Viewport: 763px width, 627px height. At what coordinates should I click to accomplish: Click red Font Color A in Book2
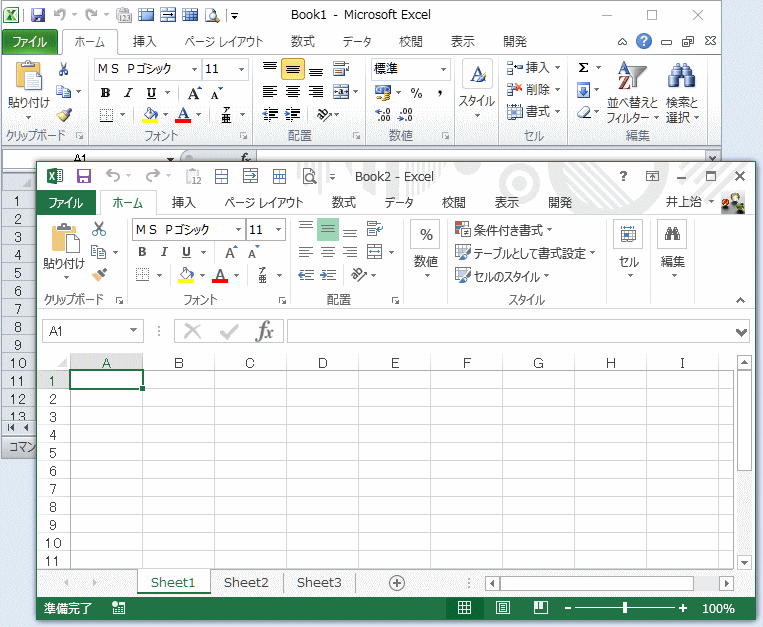click(x=220, y=275)
